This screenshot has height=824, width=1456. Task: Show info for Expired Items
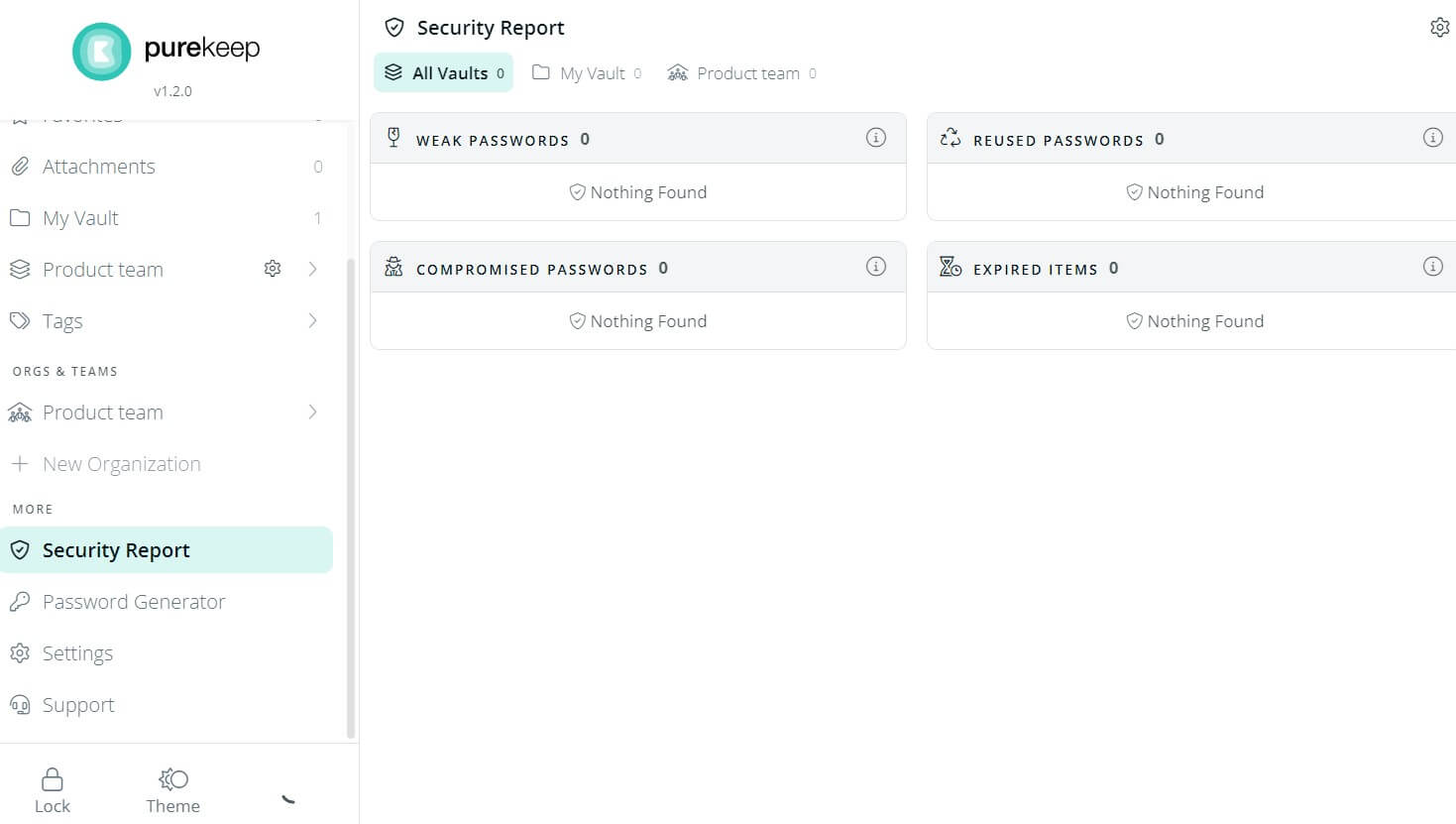click(x=1432, y=267)
